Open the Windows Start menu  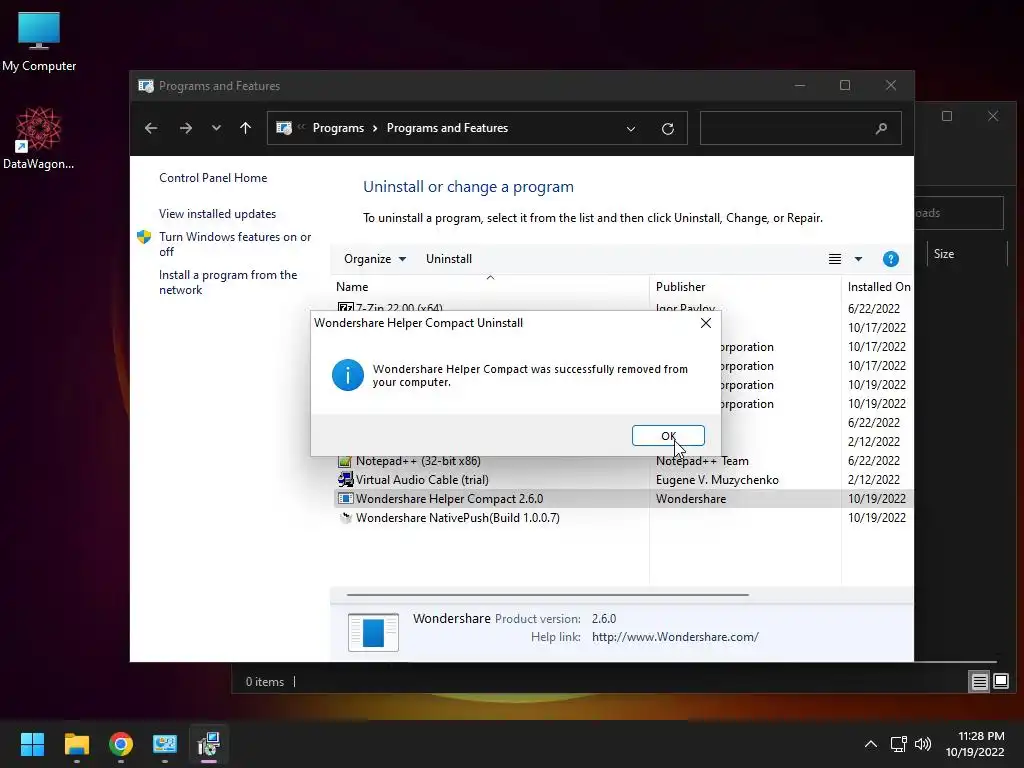[32, 744]
